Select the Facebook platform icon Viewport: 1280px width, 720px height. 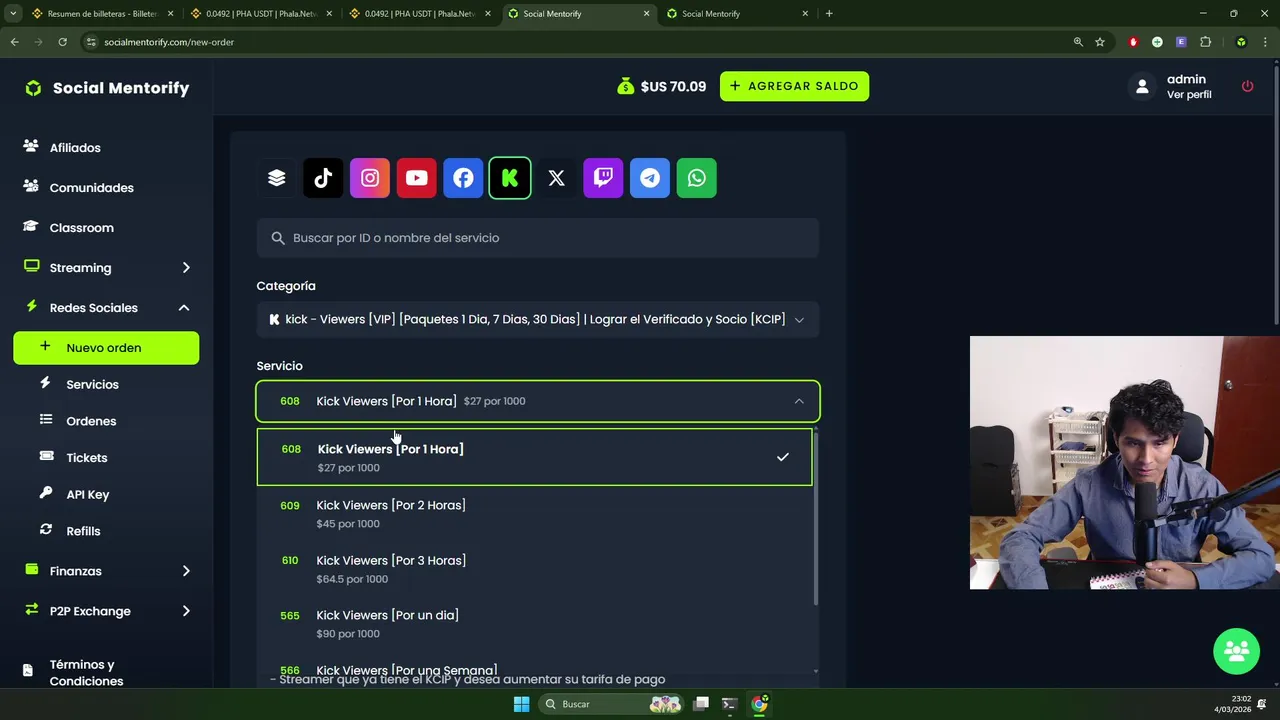click(463, 178)
